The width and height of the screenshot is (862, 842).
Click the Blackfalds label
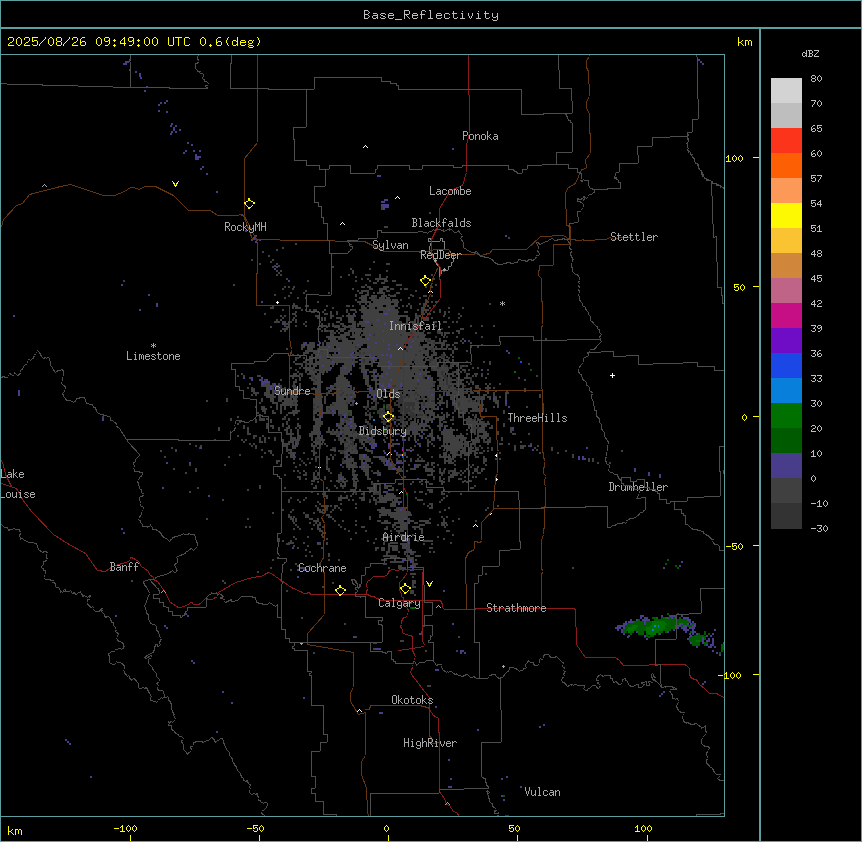coord(441,223)
